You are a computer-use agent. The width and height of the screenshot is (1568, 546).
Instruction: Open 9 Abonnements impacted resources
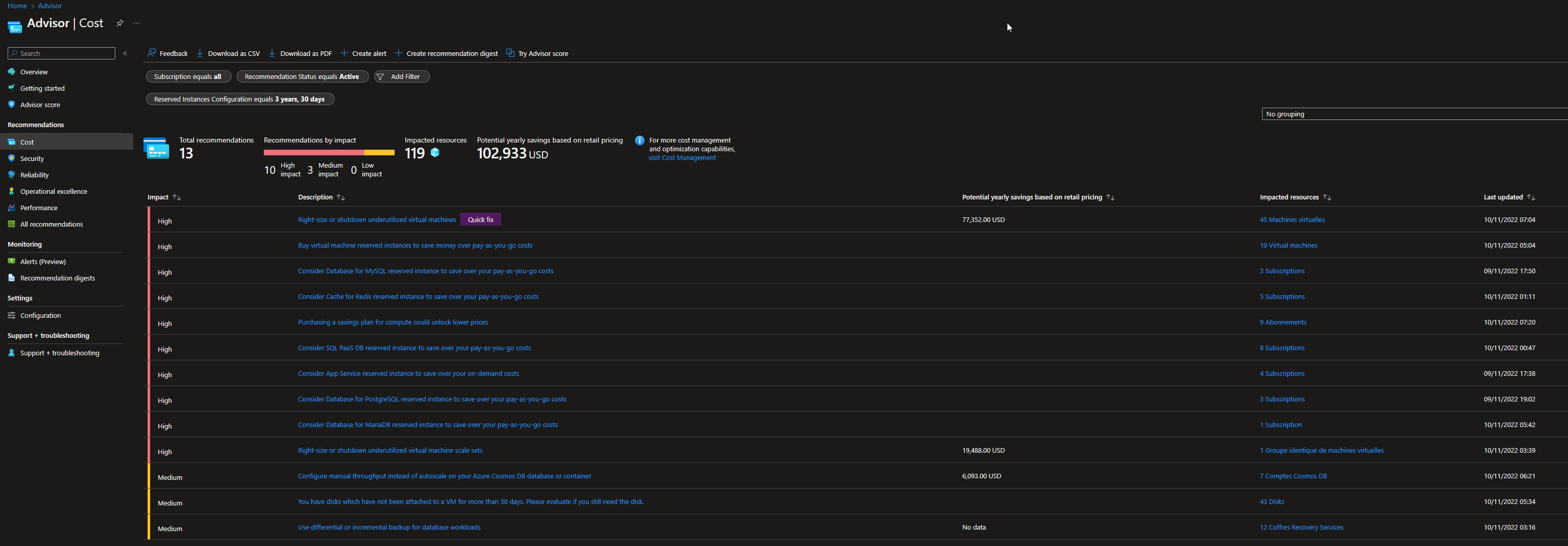(1283, 322)
